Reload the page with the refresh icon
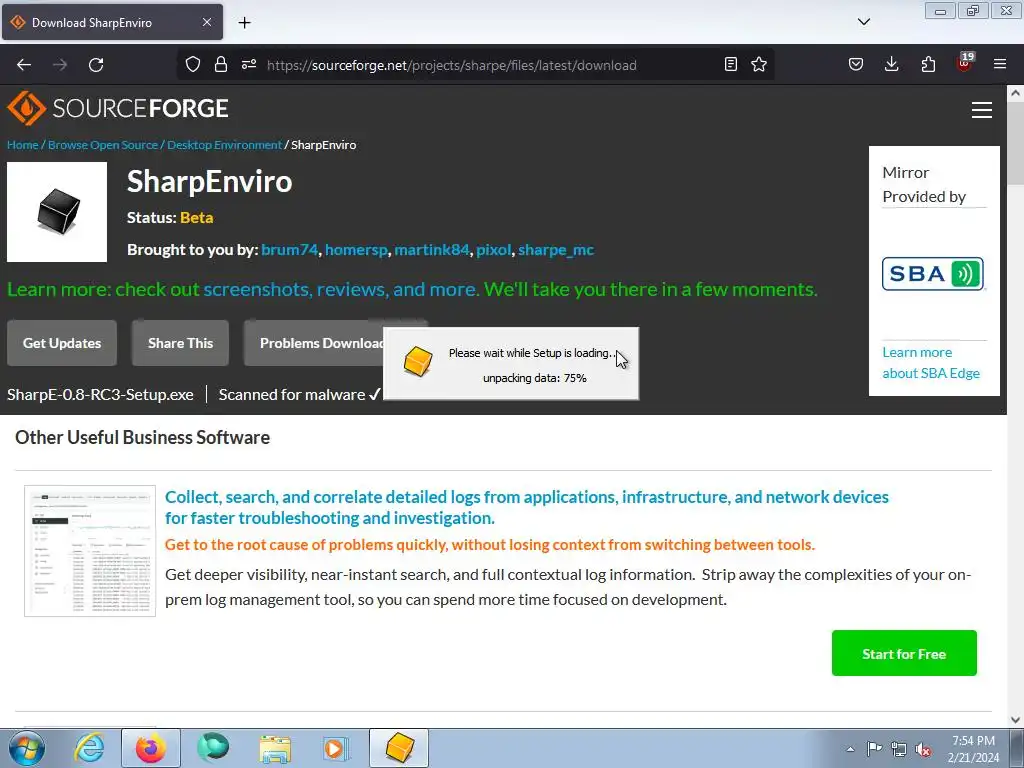The image size is (1024, 768). click(x=96, y=65)
